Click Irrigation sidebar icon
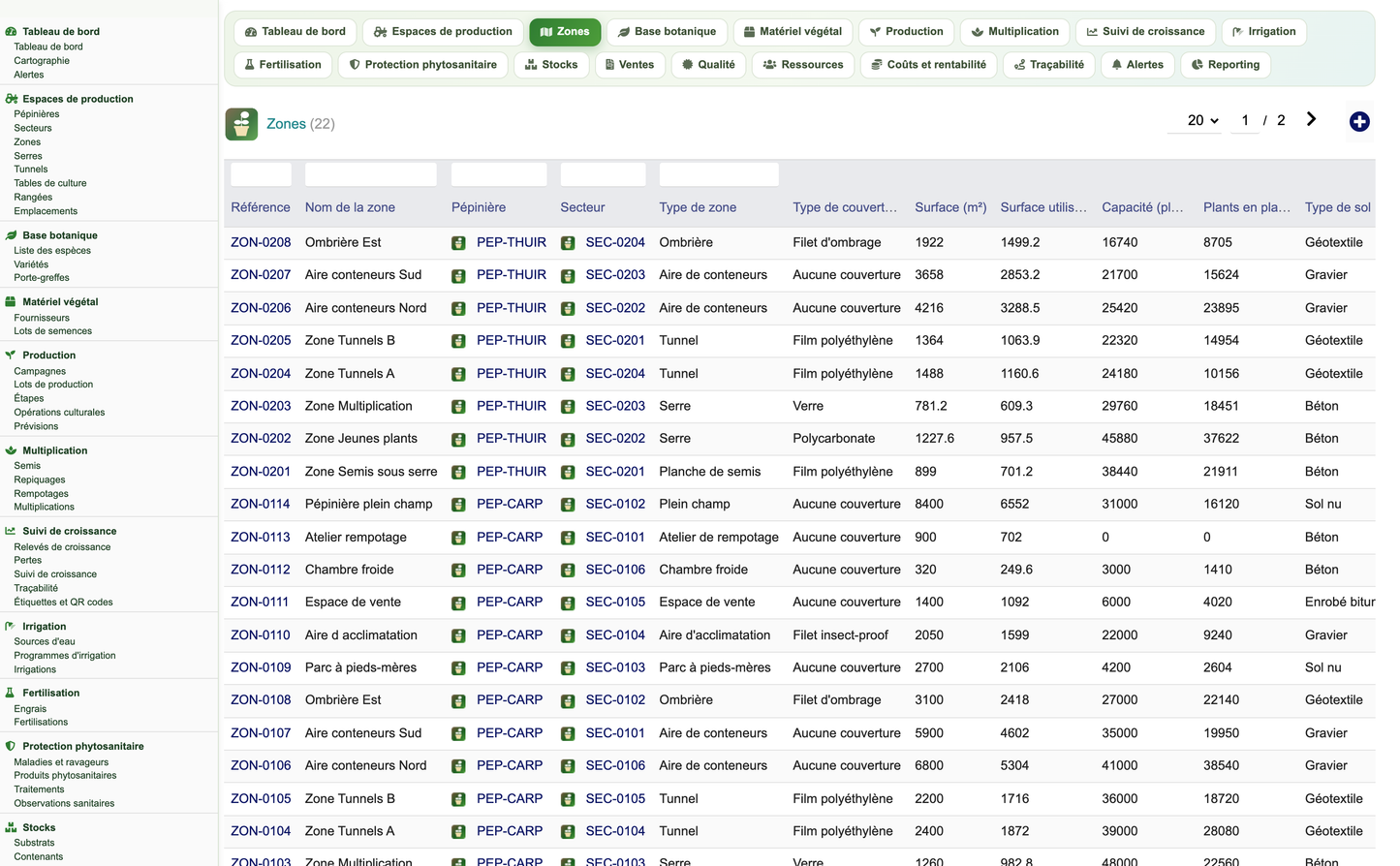This screenshot has width=1400, height=866. 11,627
